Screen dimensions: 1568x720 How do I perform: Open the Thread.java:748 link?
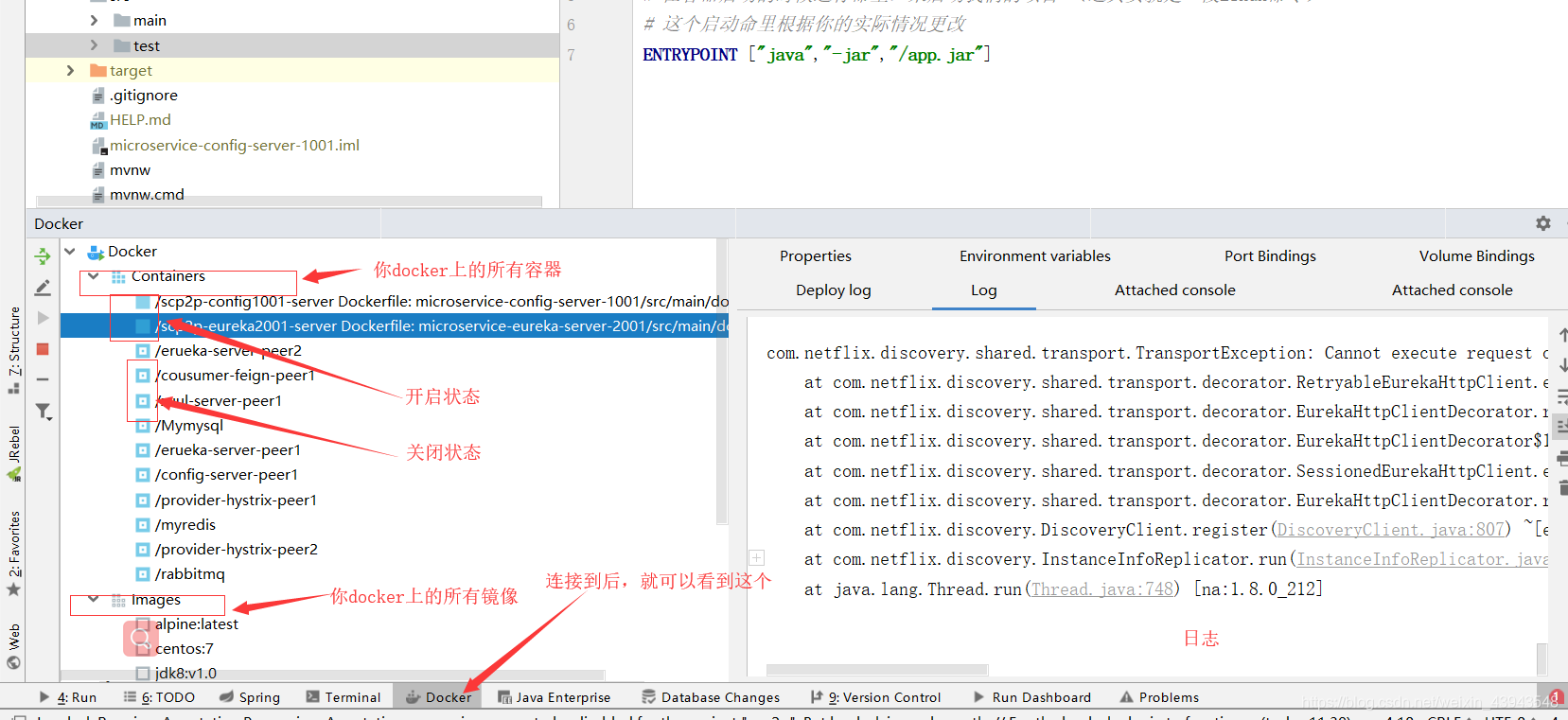[x=1102, y=589]
